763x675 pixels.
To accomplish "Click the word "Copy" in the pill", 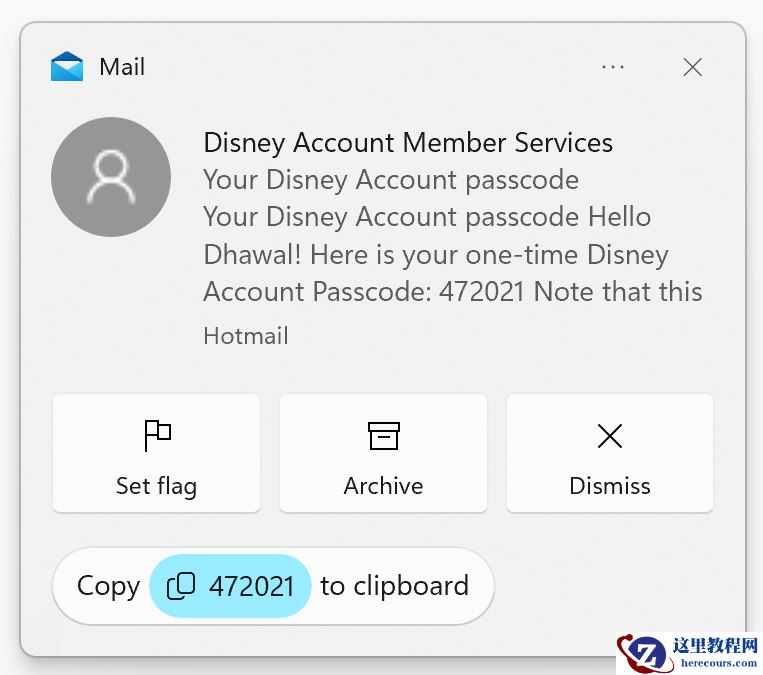I will click(108, 586).
